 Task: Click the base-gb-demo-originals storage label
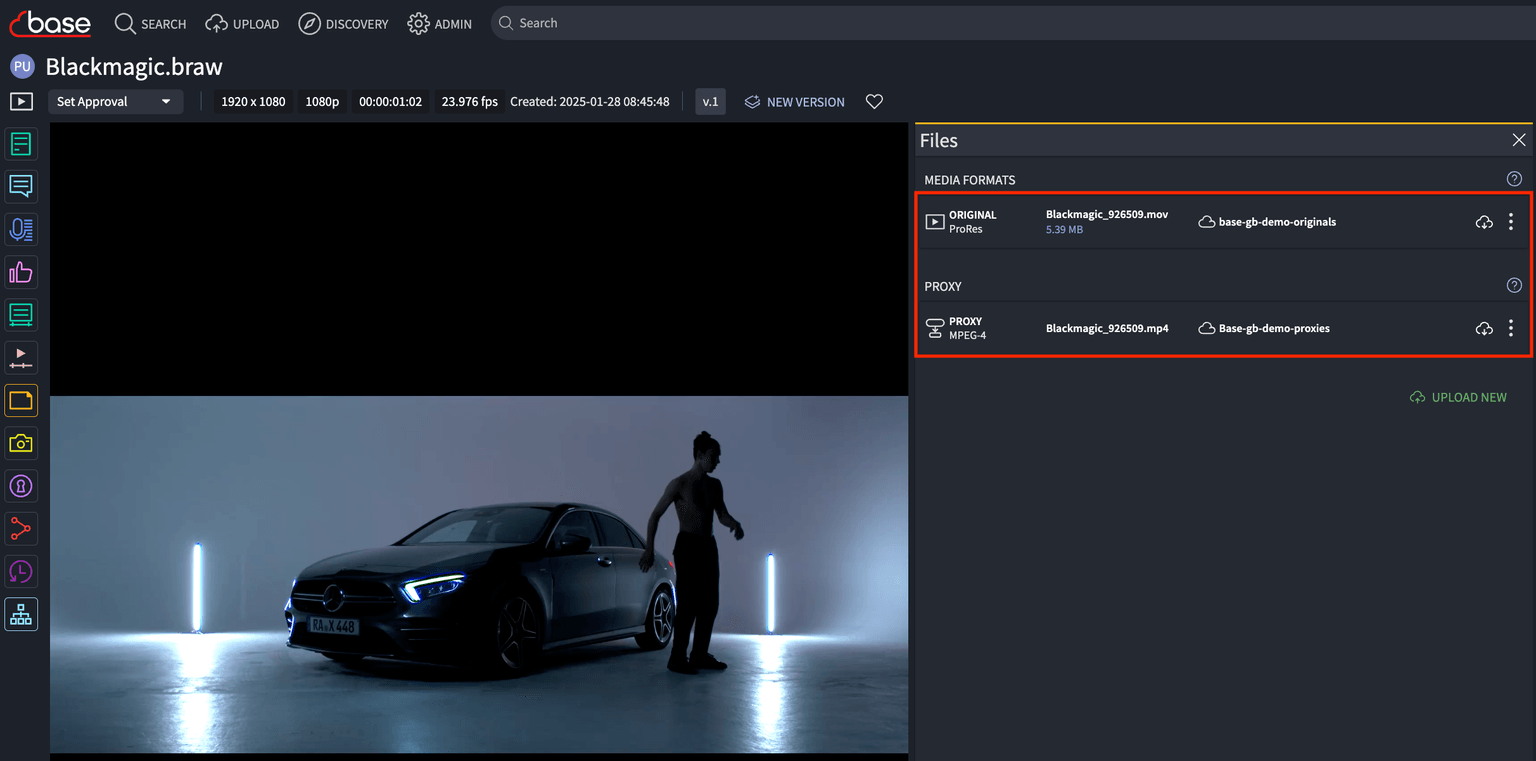1277,222
